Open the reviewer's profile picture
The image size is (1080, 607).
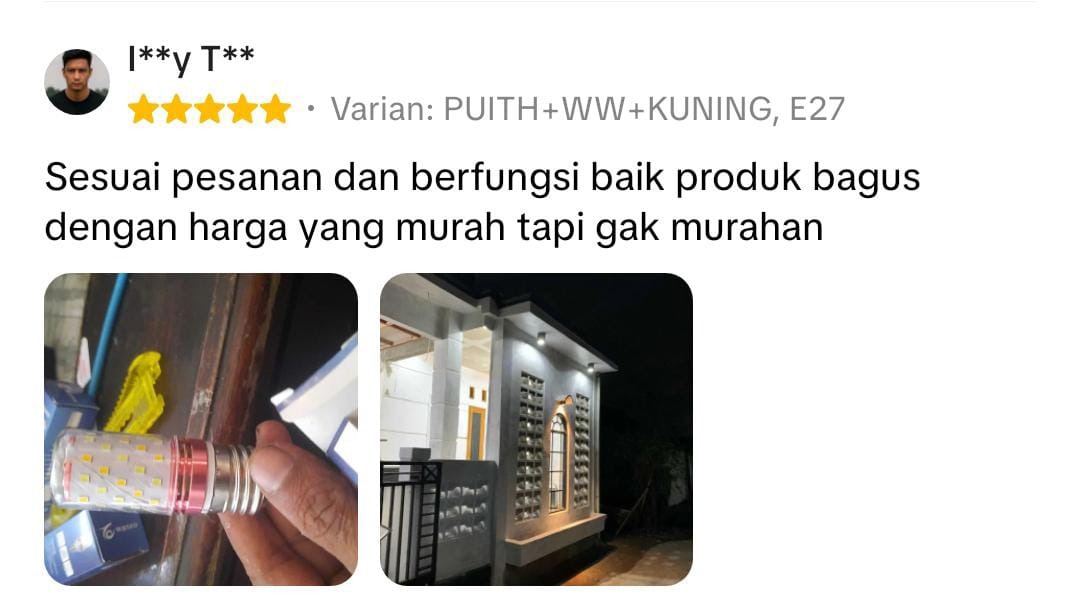click(76, 82)
